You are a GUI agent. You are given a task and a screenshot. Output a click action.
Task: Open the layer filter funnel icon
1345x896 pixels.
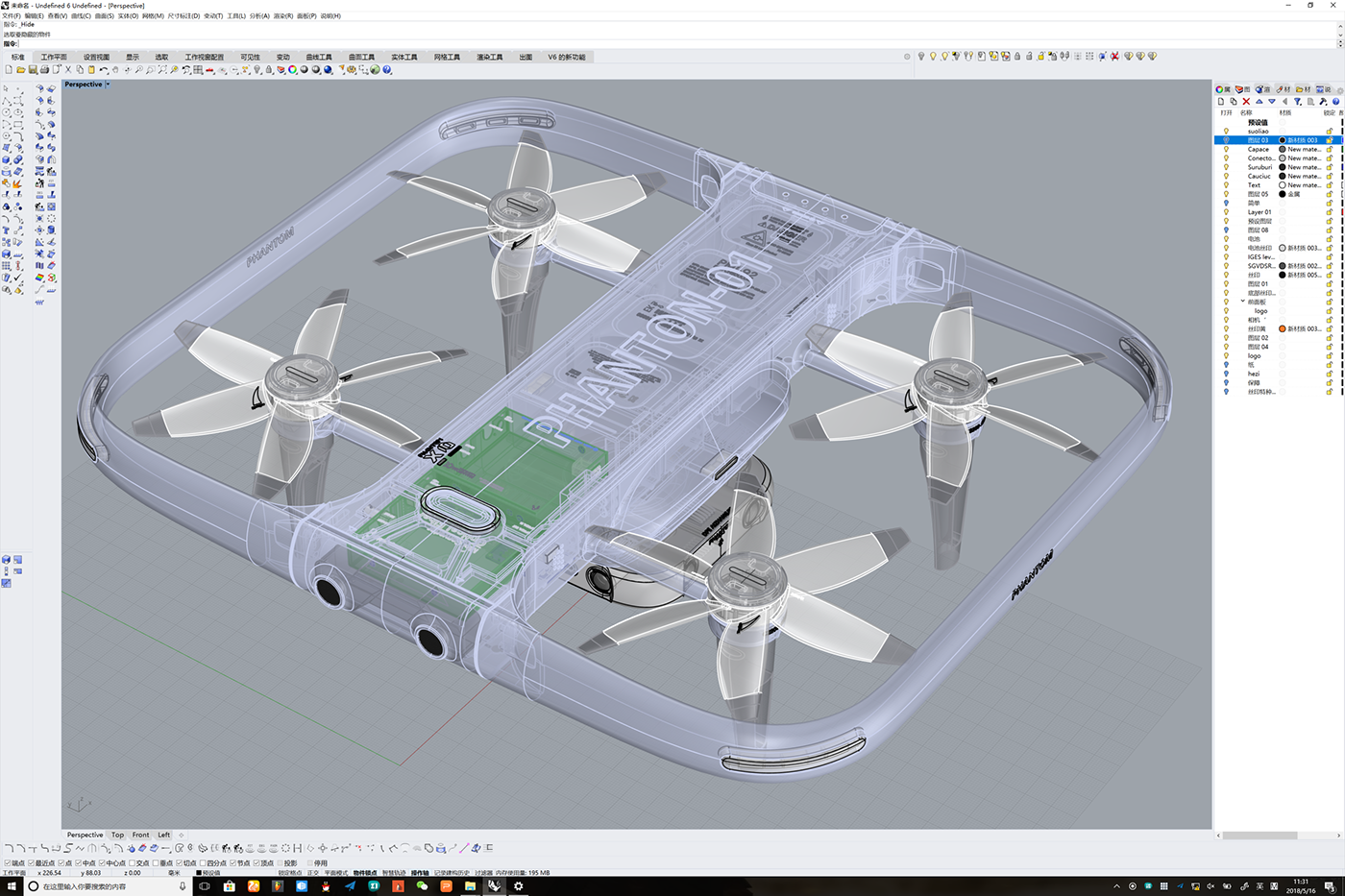tap(1298, 101)
